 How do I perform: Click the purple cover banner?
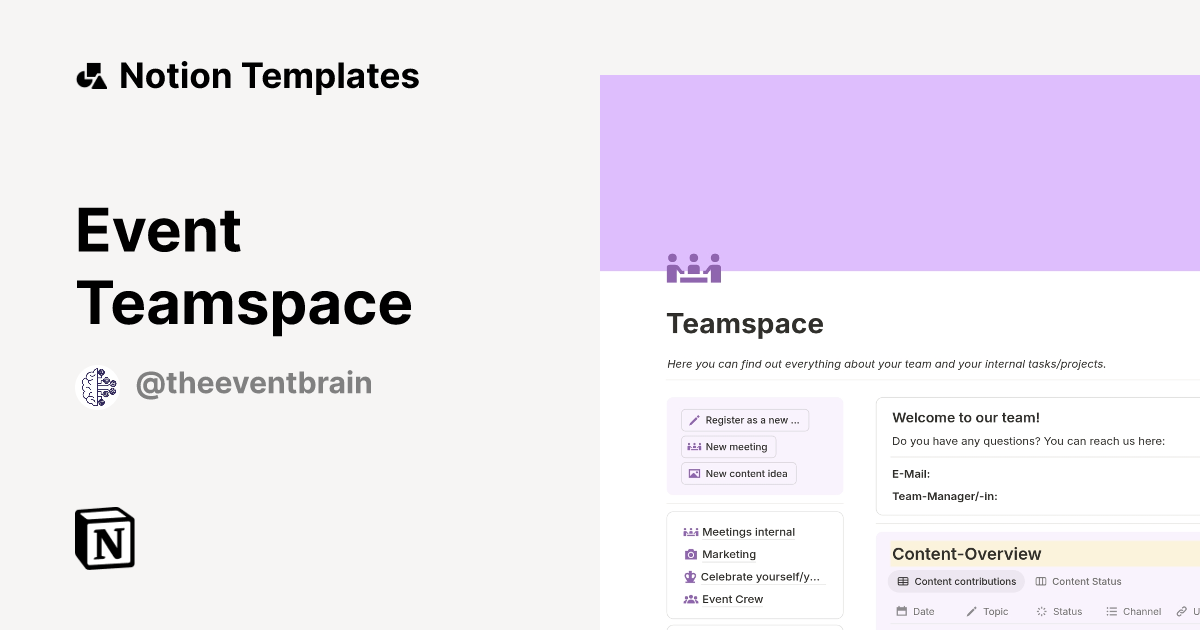click(900, 170)
